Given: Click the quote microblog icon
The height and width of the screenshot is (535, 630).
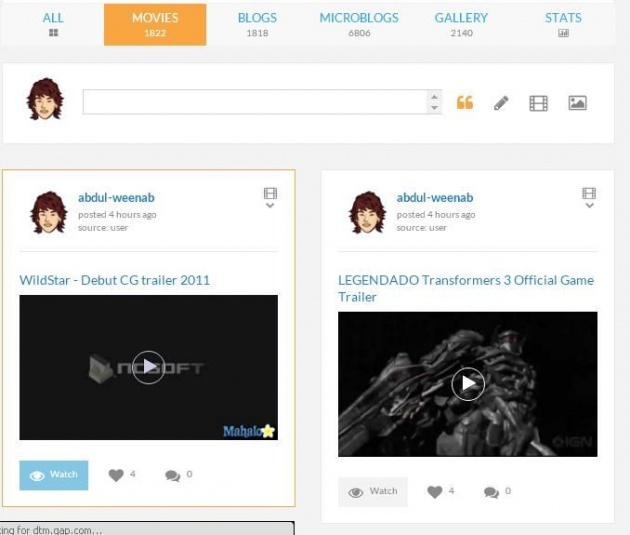Looking at the screenshot, I should click(x=465, y=103).
